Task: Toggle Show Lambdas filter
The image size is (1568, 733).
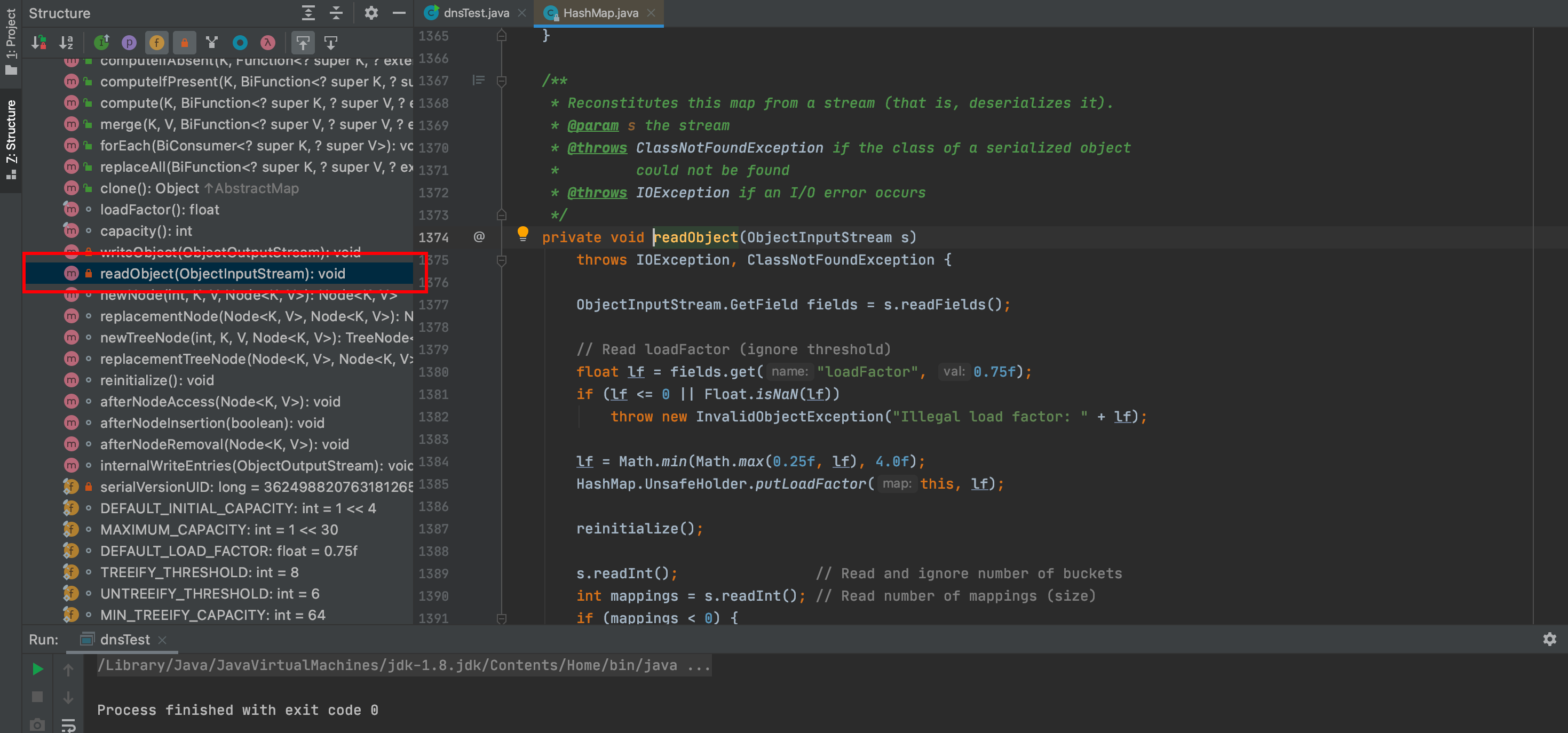Action: pyautogui.click(x=268, y=43)
